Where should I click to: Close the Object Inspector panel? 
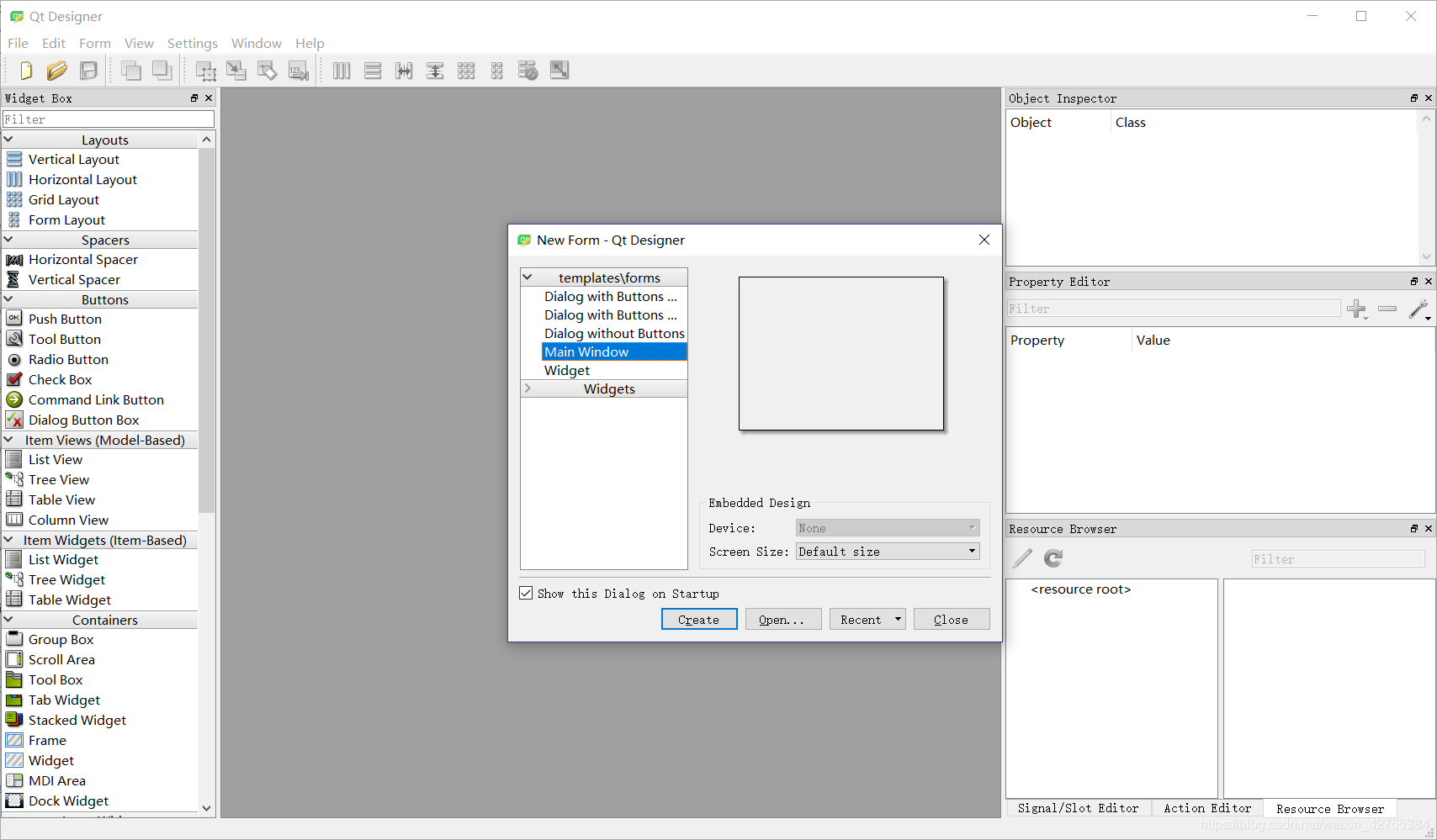pos(1429,98)
